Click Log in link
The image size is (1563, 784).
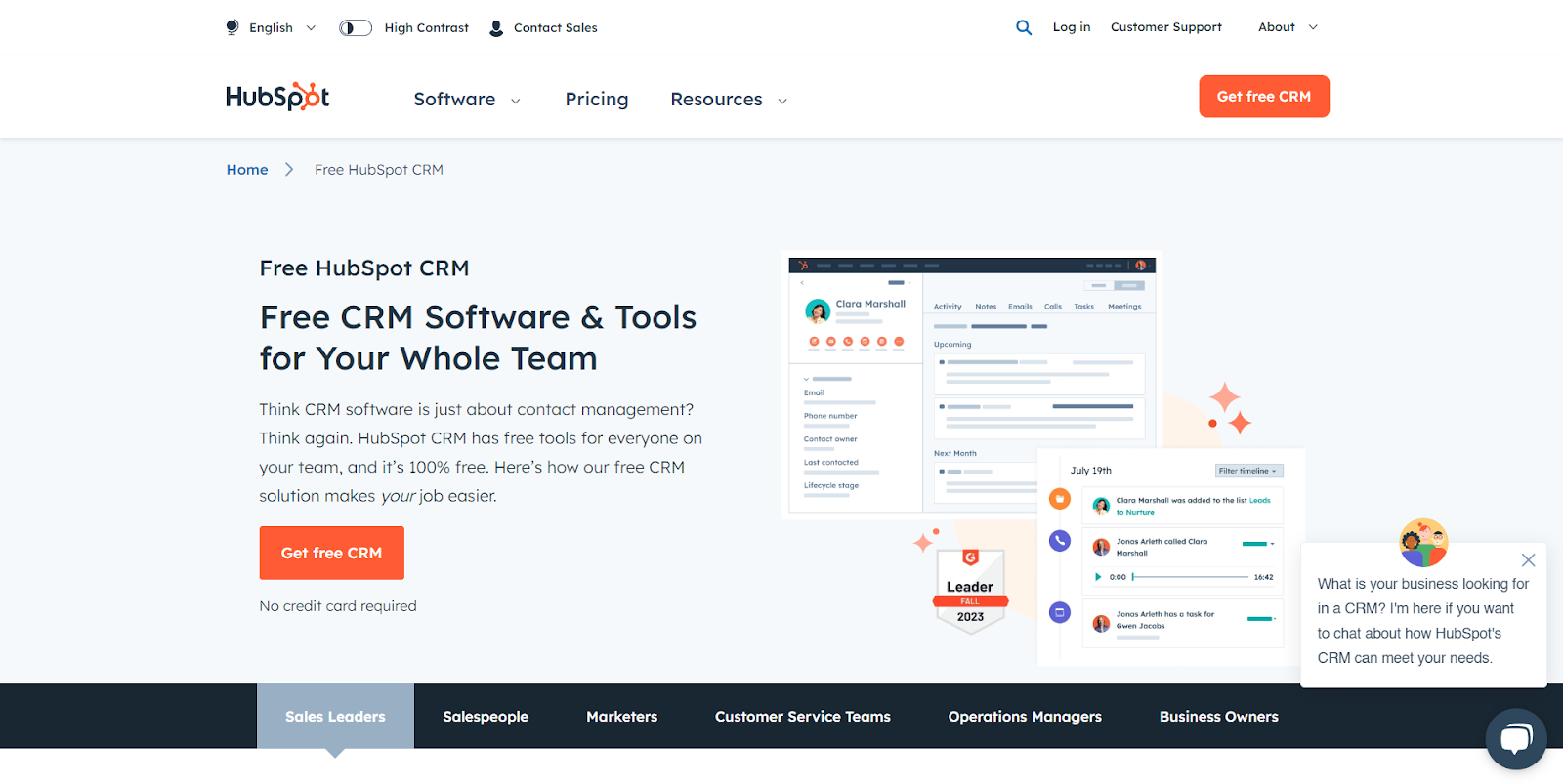(1072, 27)
